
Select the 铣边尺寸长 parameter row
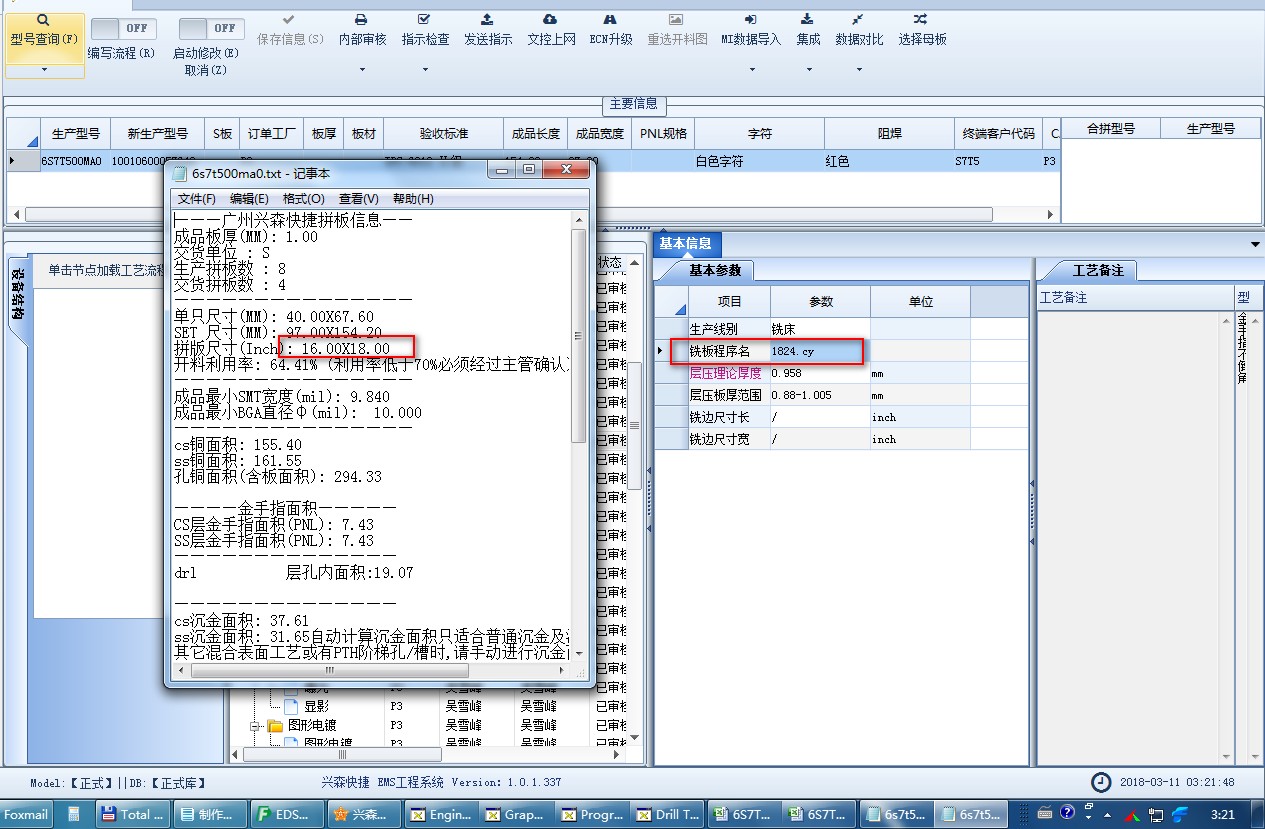tap(840, 417)
